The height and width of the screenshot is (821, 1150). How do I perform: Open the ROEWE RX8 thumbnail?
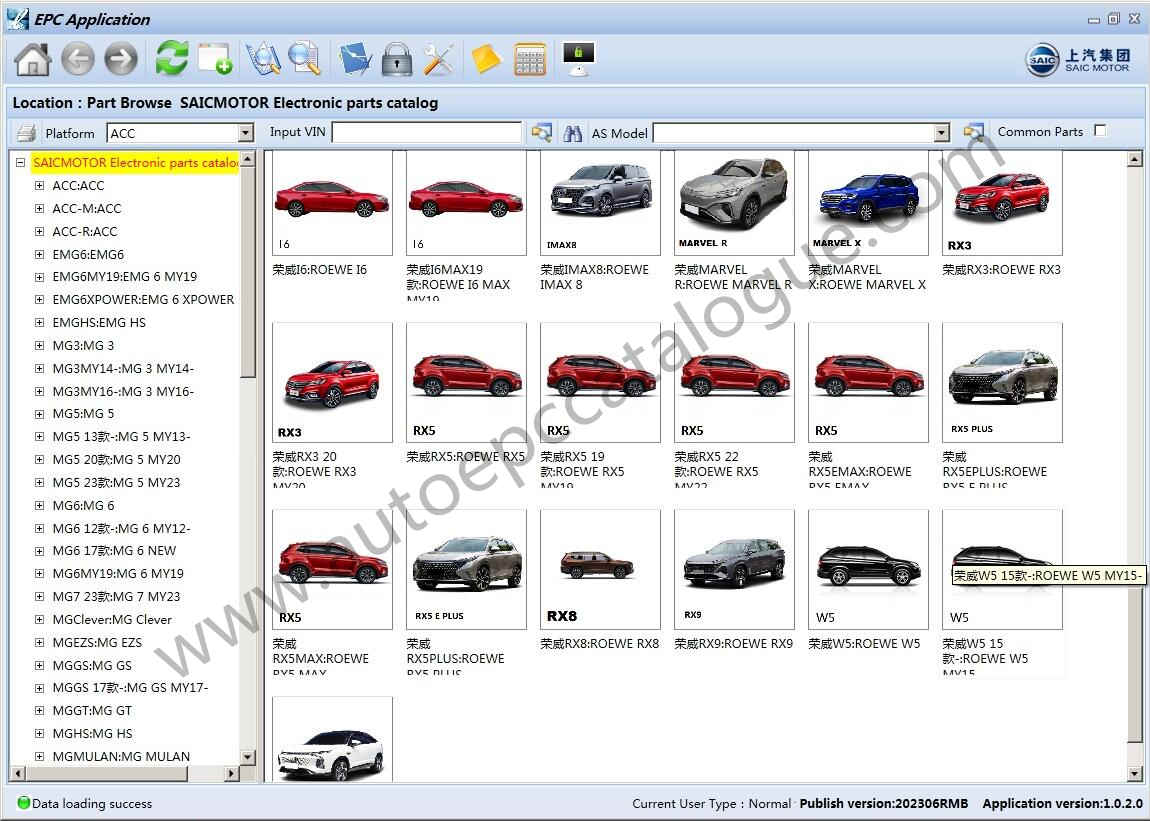pos(600,569)
